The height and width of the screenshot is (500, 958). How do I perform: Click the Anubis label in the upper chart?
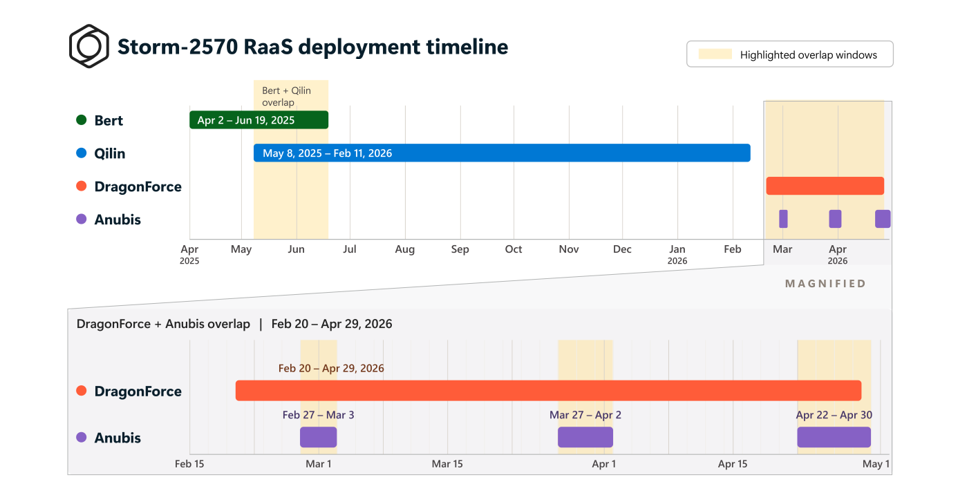click(117, 219)
